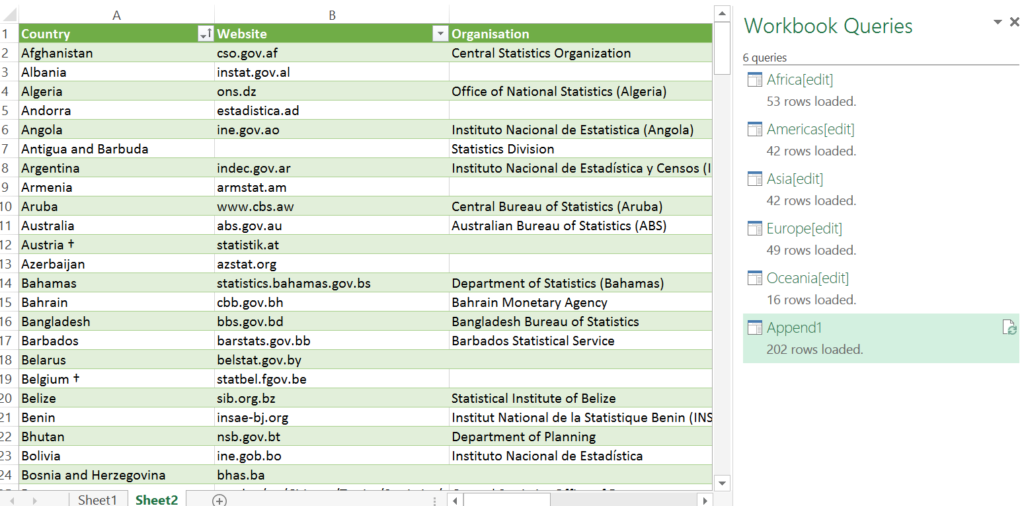Click the Oceania query table icon
This screenshot has width=1024, height=506.
(755, 278)
